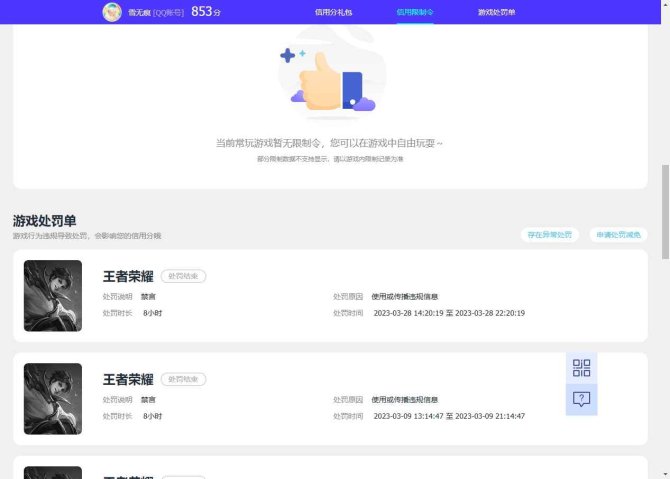Switch to the 游戏处罚单 tab
670x479 pixels.
point(496,12)
